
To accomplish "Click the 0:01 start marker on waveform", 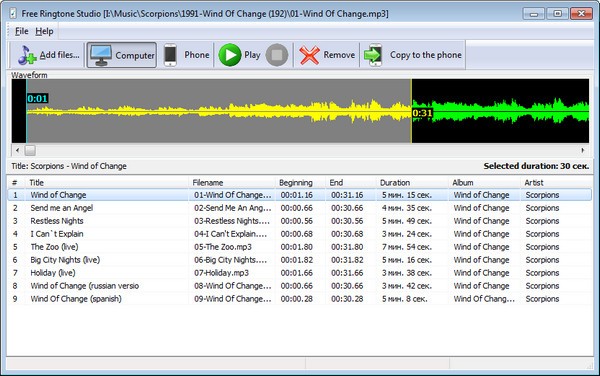I will pyautogui.click(x=38, y=99).
